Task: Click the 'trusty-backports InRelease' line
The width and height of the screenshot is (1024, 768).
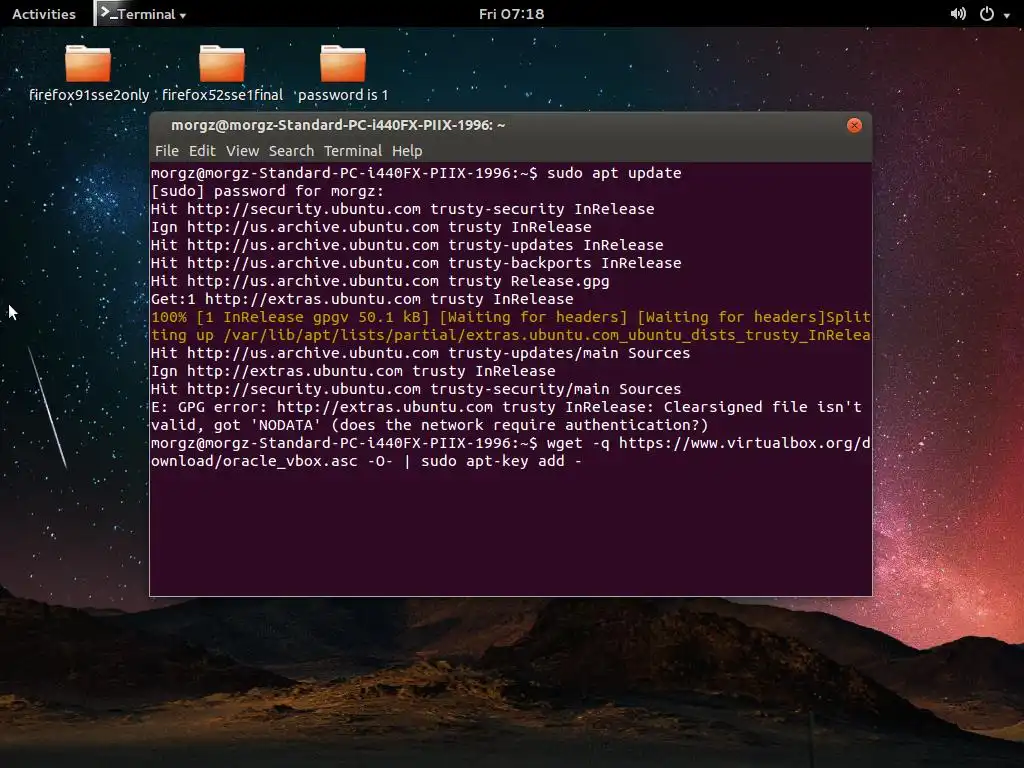Action: point(416,263)
